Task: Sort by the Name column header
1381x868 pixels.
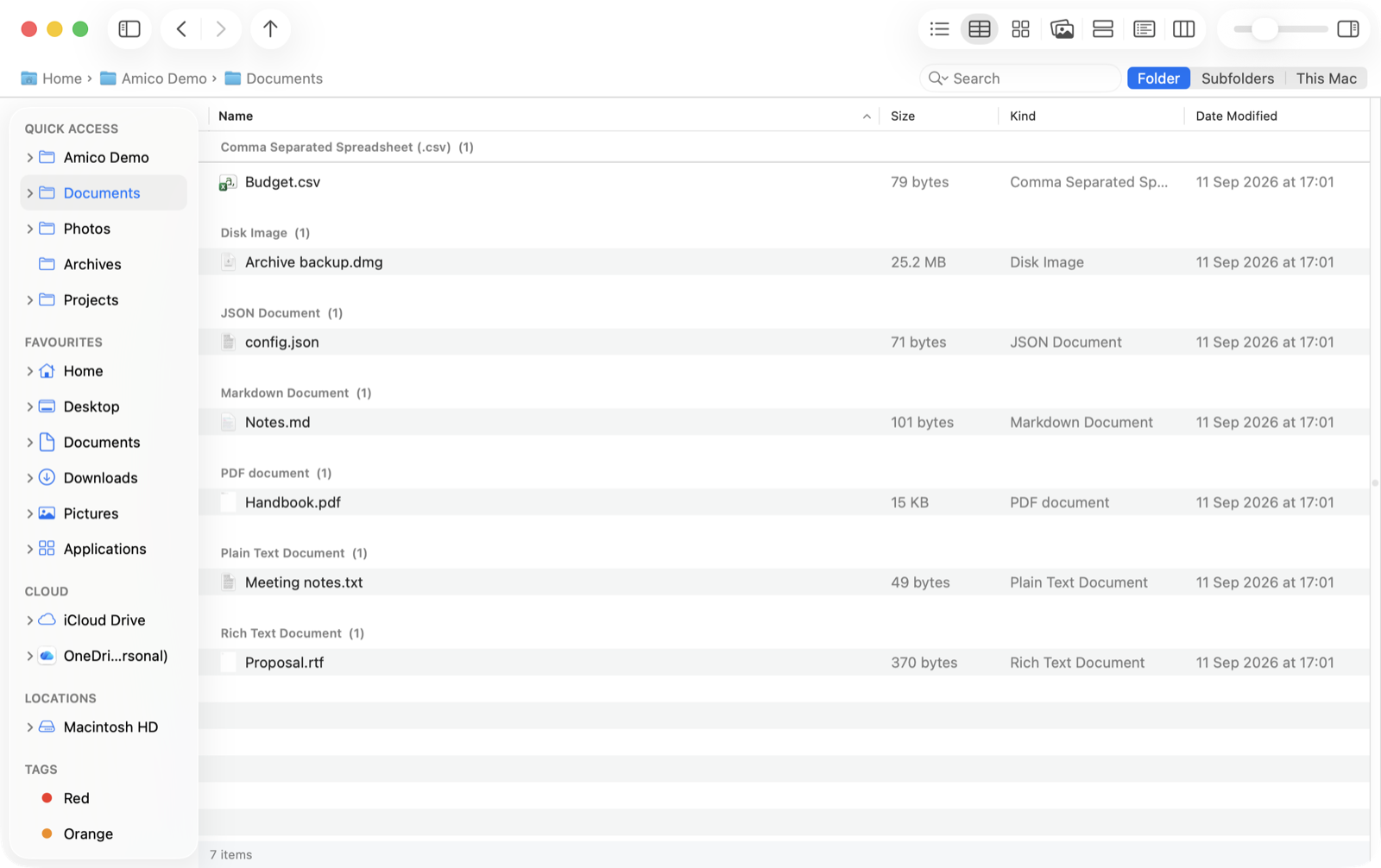Action: pos(544,116)
